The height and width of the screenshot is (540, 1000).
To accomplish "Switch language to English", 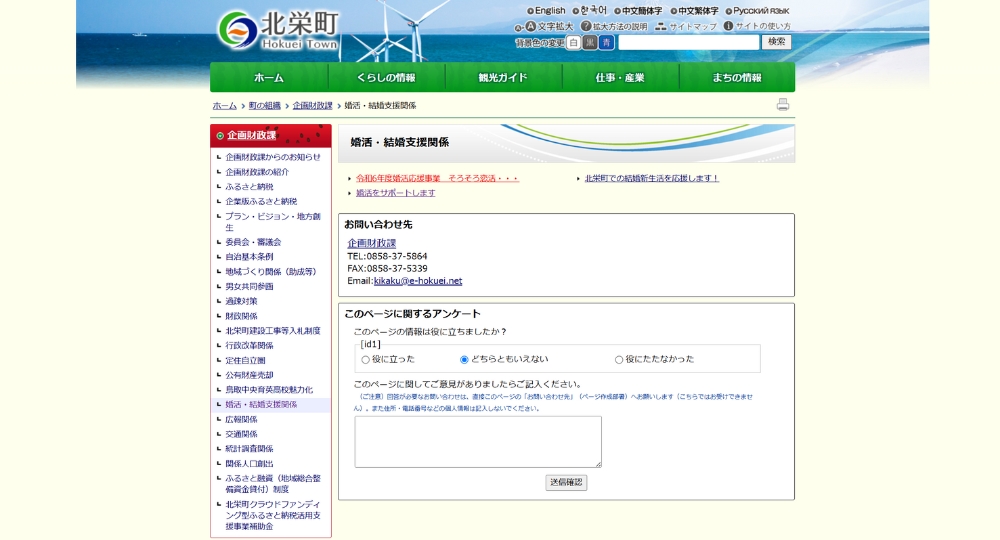I will [546, 11].
